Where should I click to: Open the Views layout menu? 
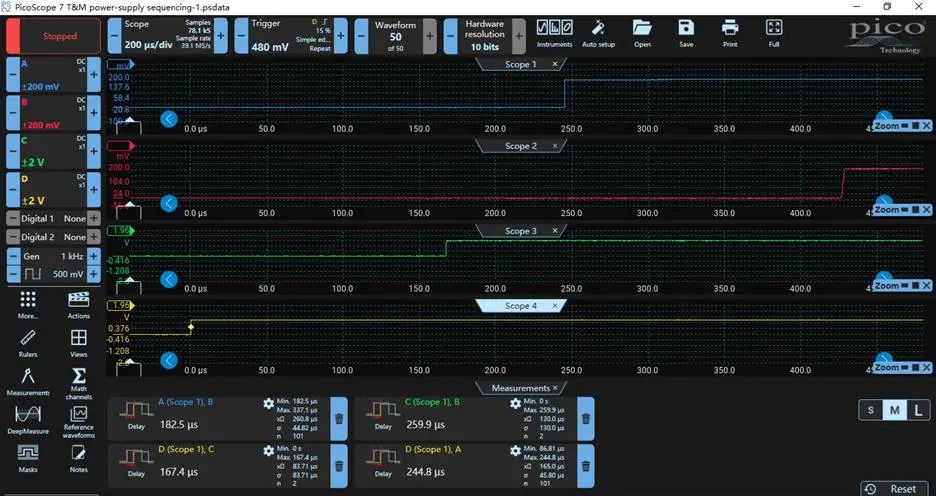click(x=78, y=343)
